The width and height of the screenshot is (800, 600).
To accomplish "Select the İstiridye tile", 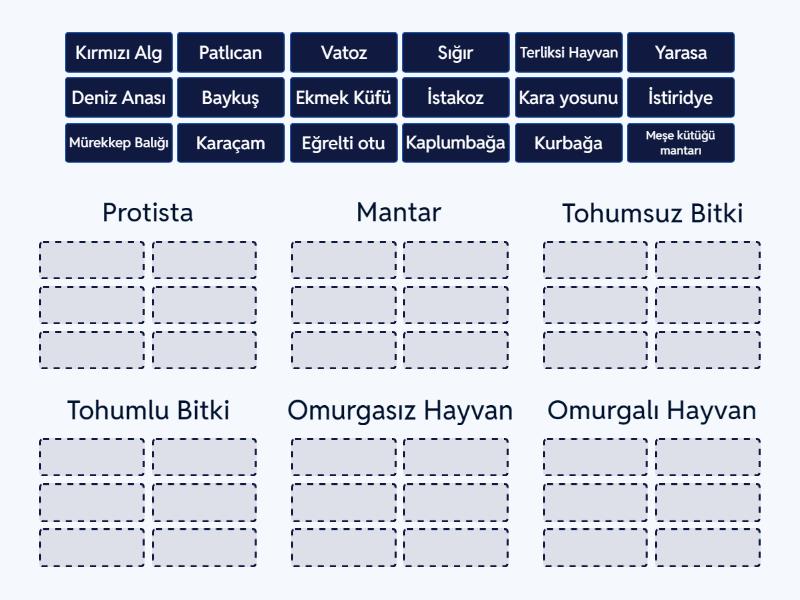I will 681,97.
